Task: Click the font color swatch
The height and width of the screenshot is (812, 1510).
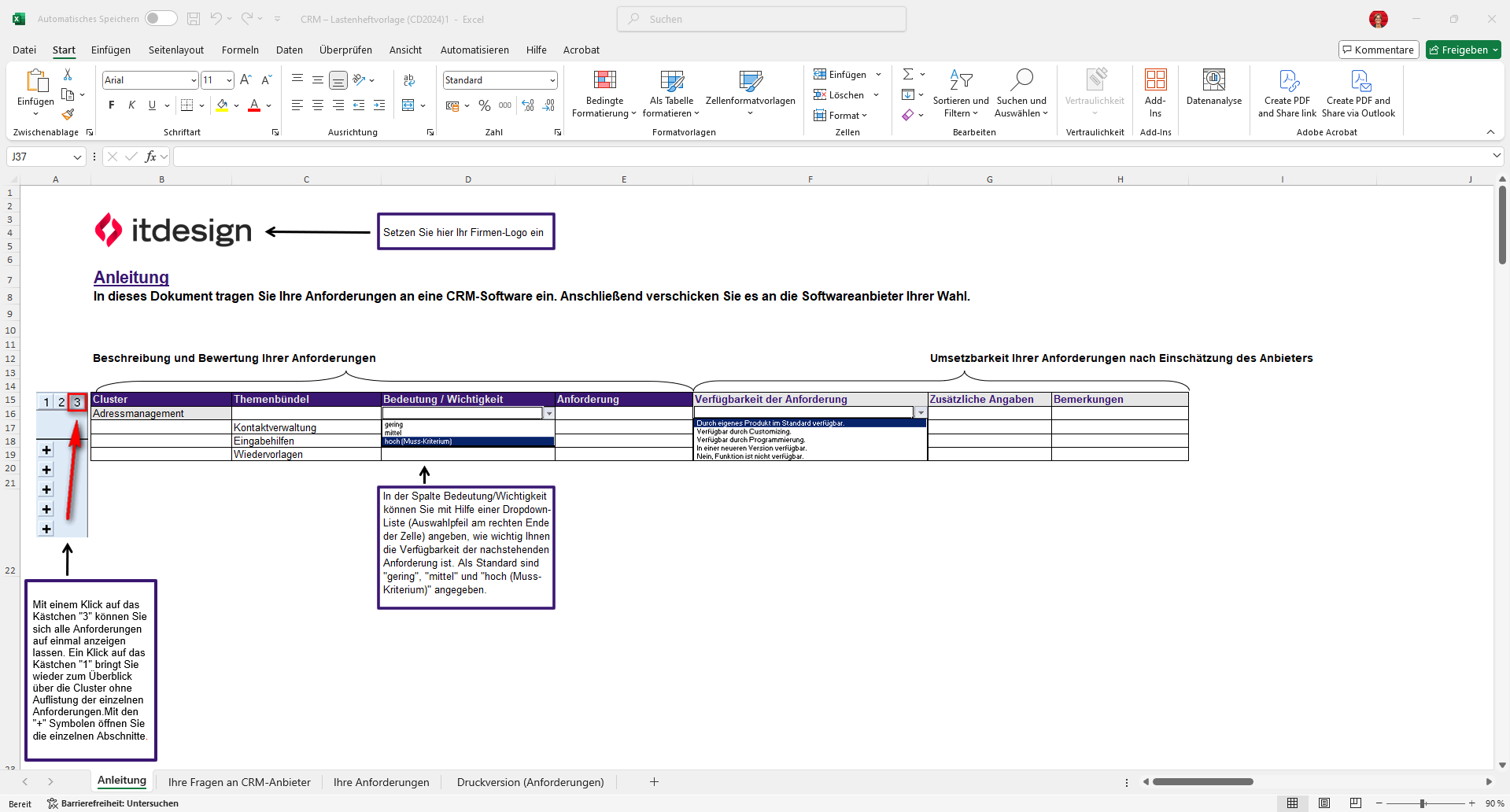Action: pyautogui.click(x=254, y=105)
